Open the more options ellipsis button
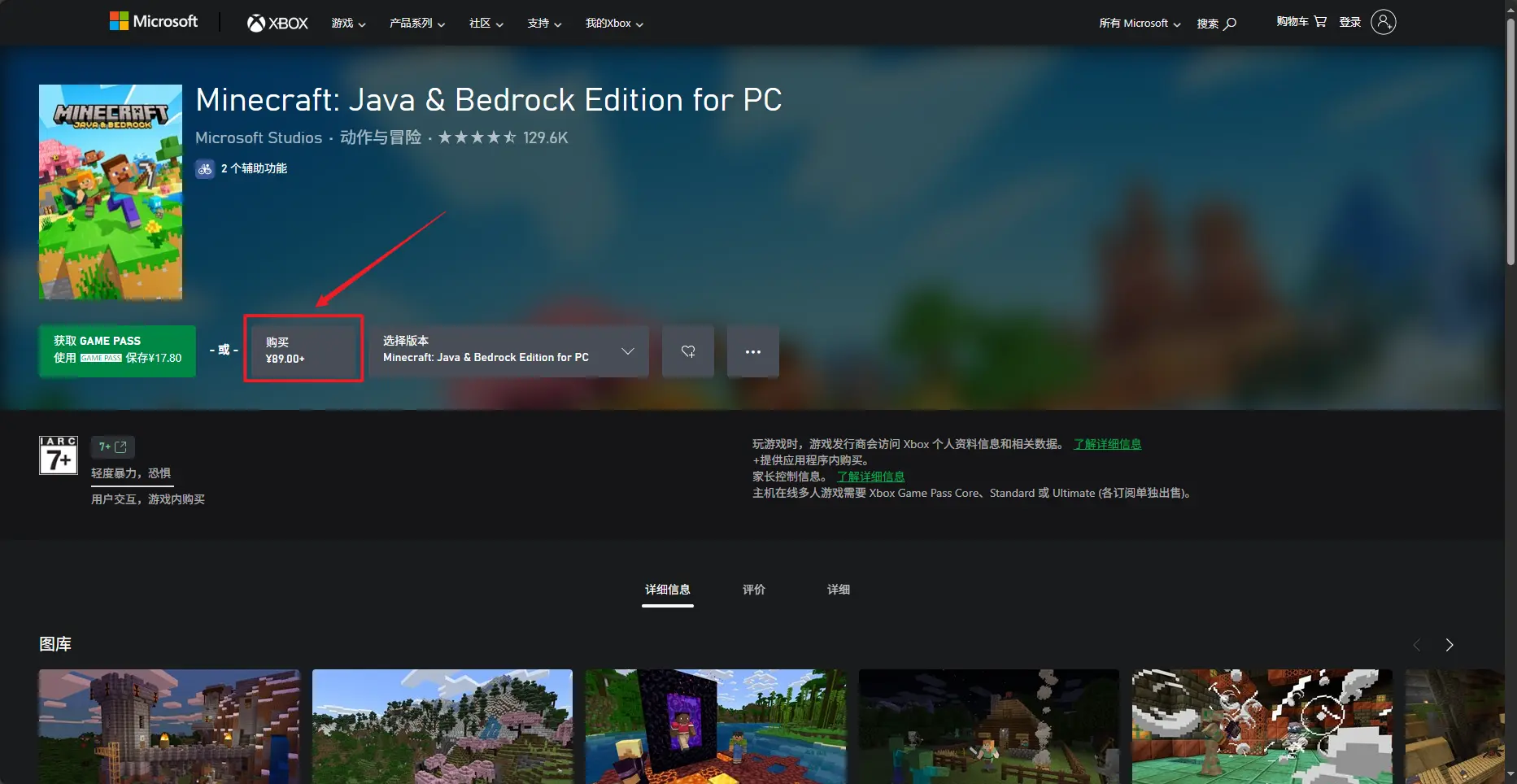Viewport: 1517px width, 784px height. coord(753,351)
